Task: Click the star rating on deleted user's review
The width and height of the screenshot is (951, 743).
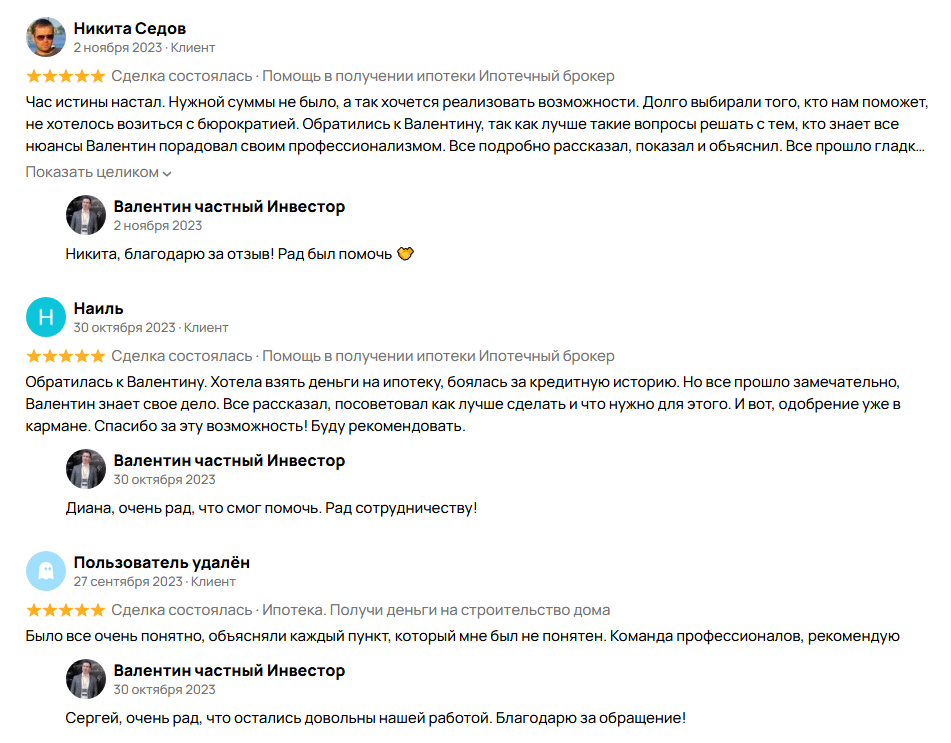Action: [65, 610]
